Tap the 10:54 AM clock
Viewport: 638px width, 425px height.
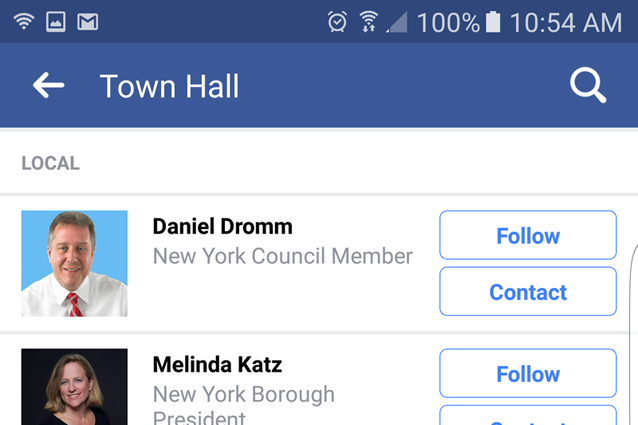coord(566,22)
